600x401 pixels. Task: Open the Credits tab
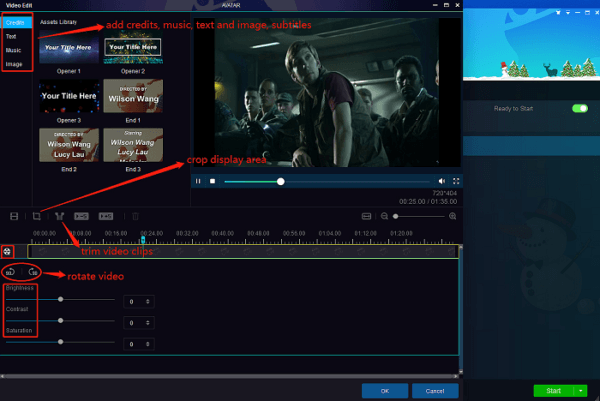(x=16, y=23)
